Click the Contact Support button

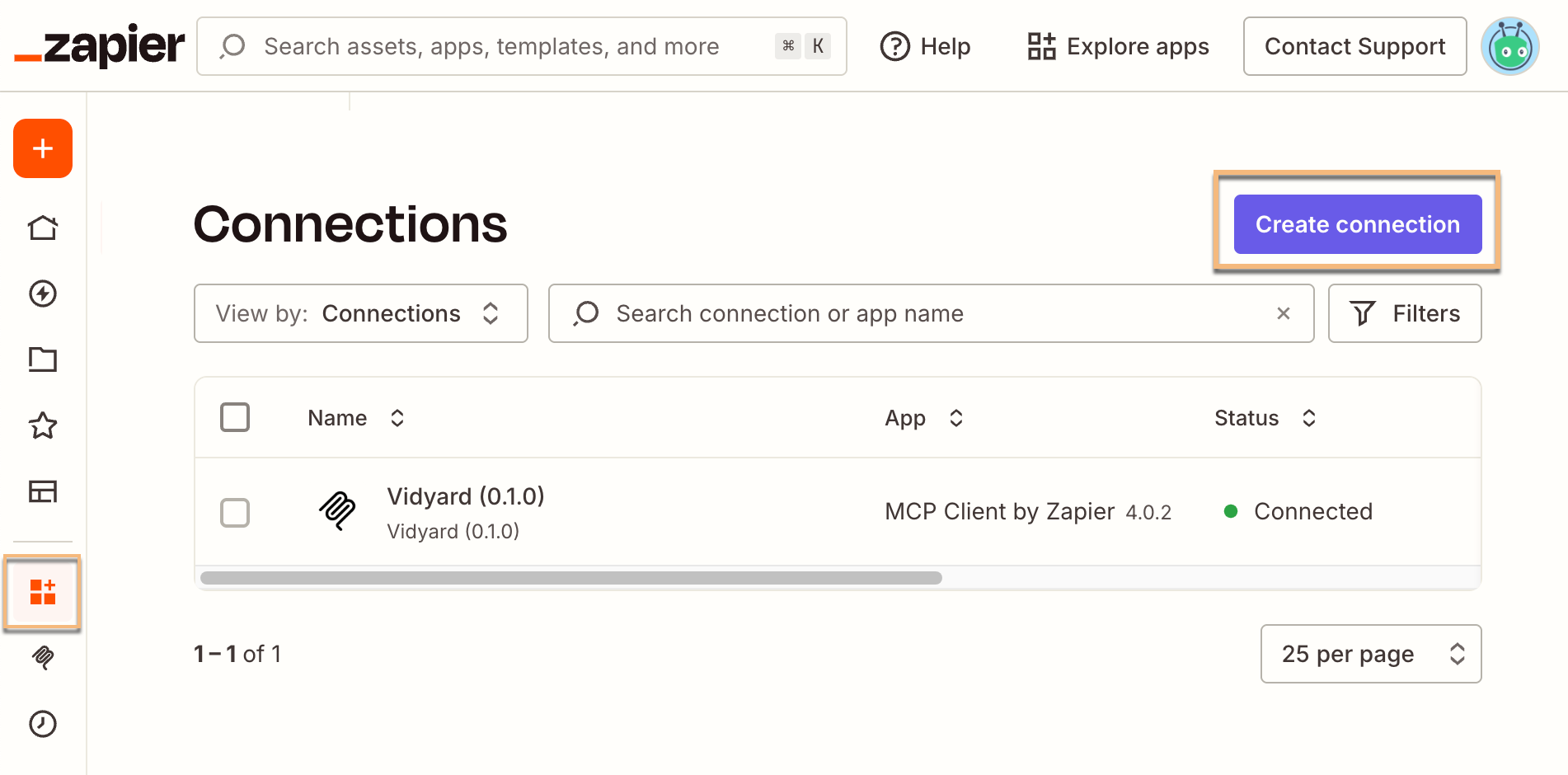point(1354,46)
